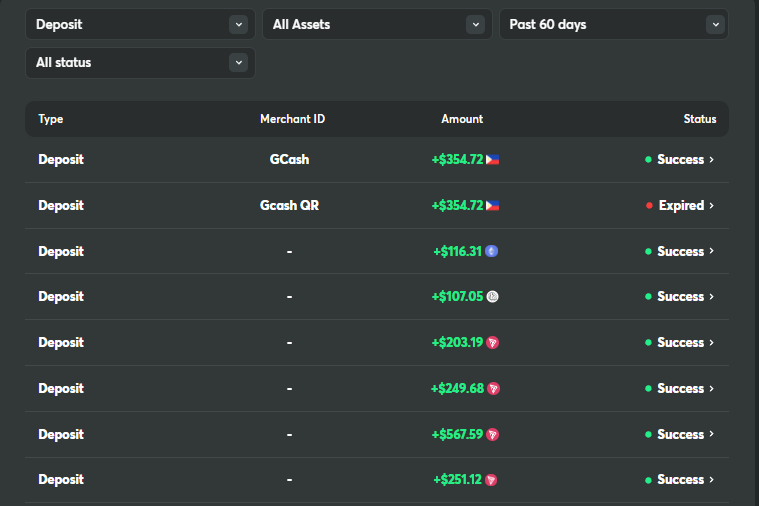Click the flag icon in Gcash QR row

coord(492,205)
